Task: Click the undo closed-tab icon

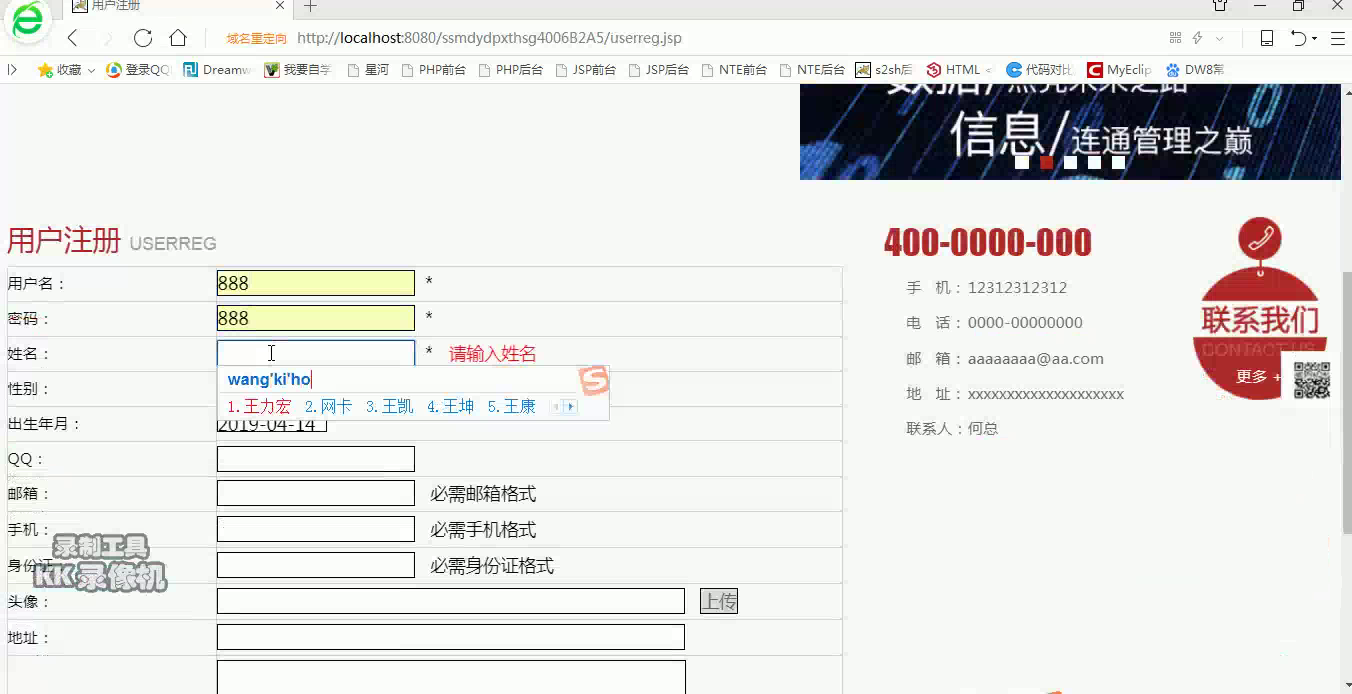Action: 1298,38
